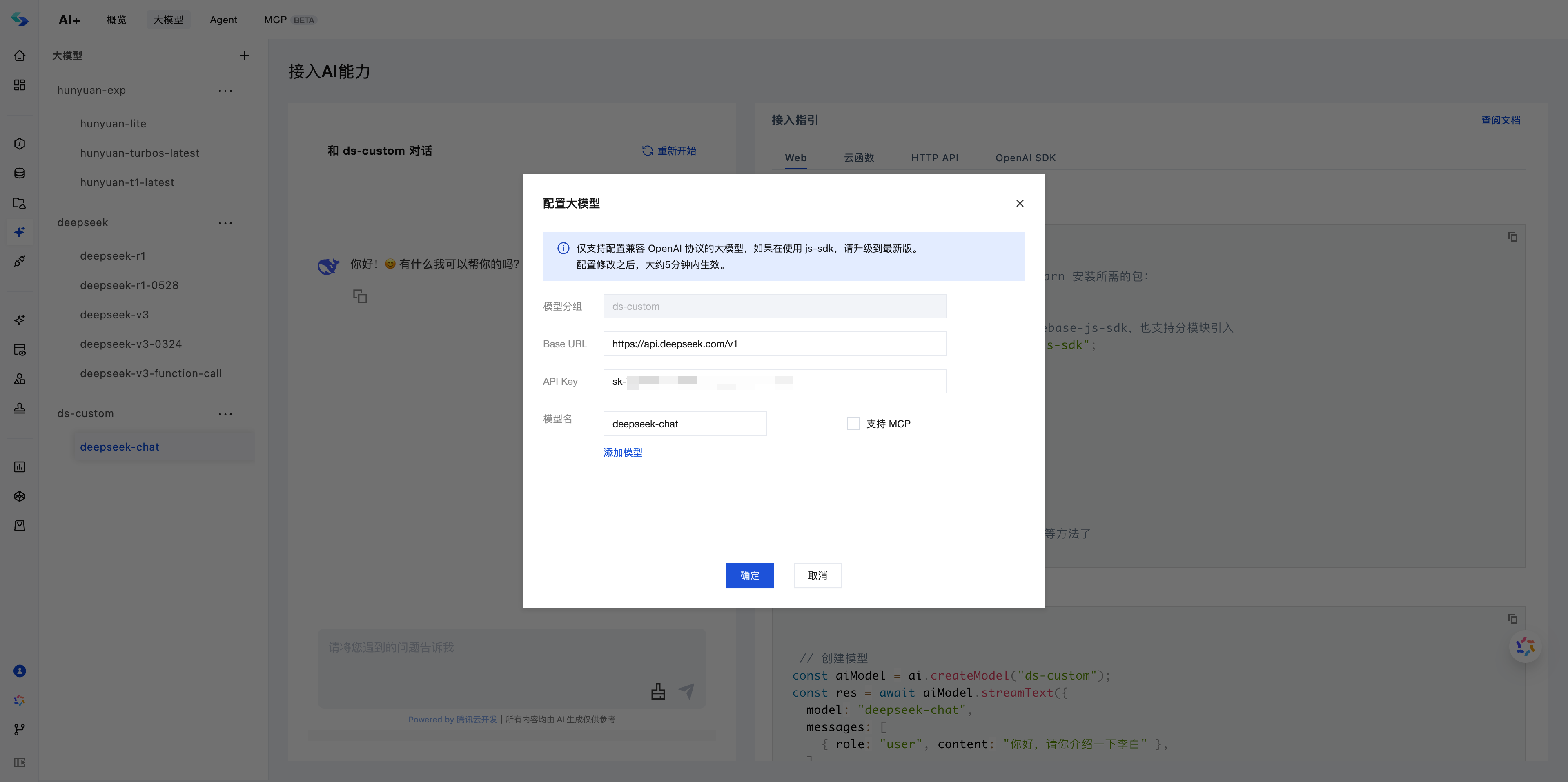Screen dimensions: 1568x782
Task: Click the CloudBase logo at top left
Action: point(20,20)
